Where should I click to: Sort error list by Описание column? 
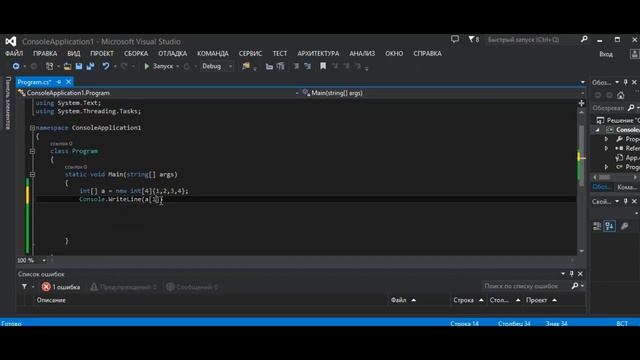[x=51, y=300]
